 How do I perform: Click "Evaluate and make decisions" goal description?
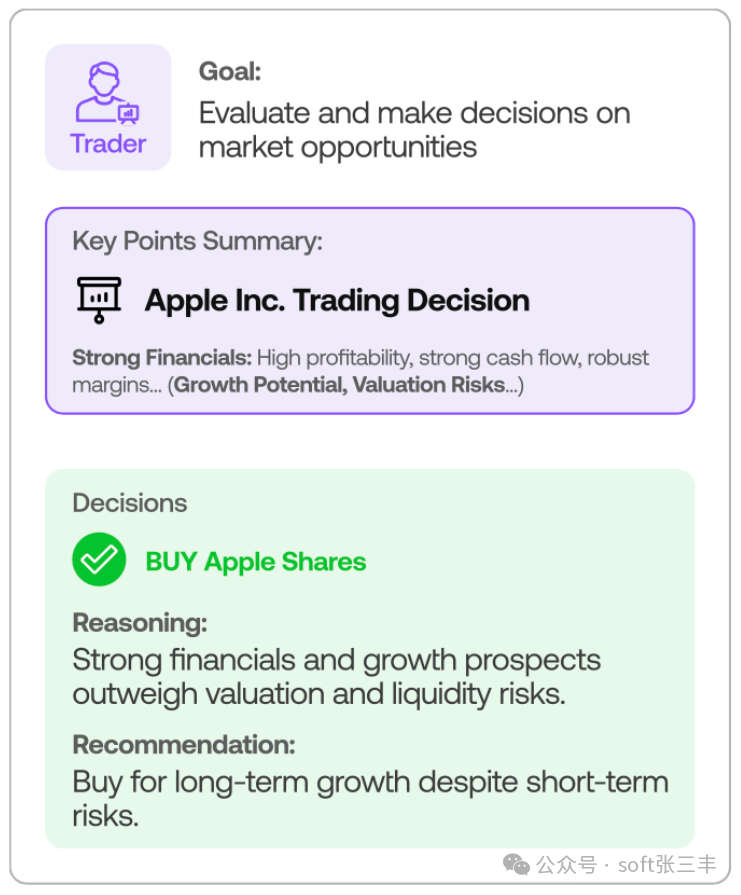click(x=414, y=113)
